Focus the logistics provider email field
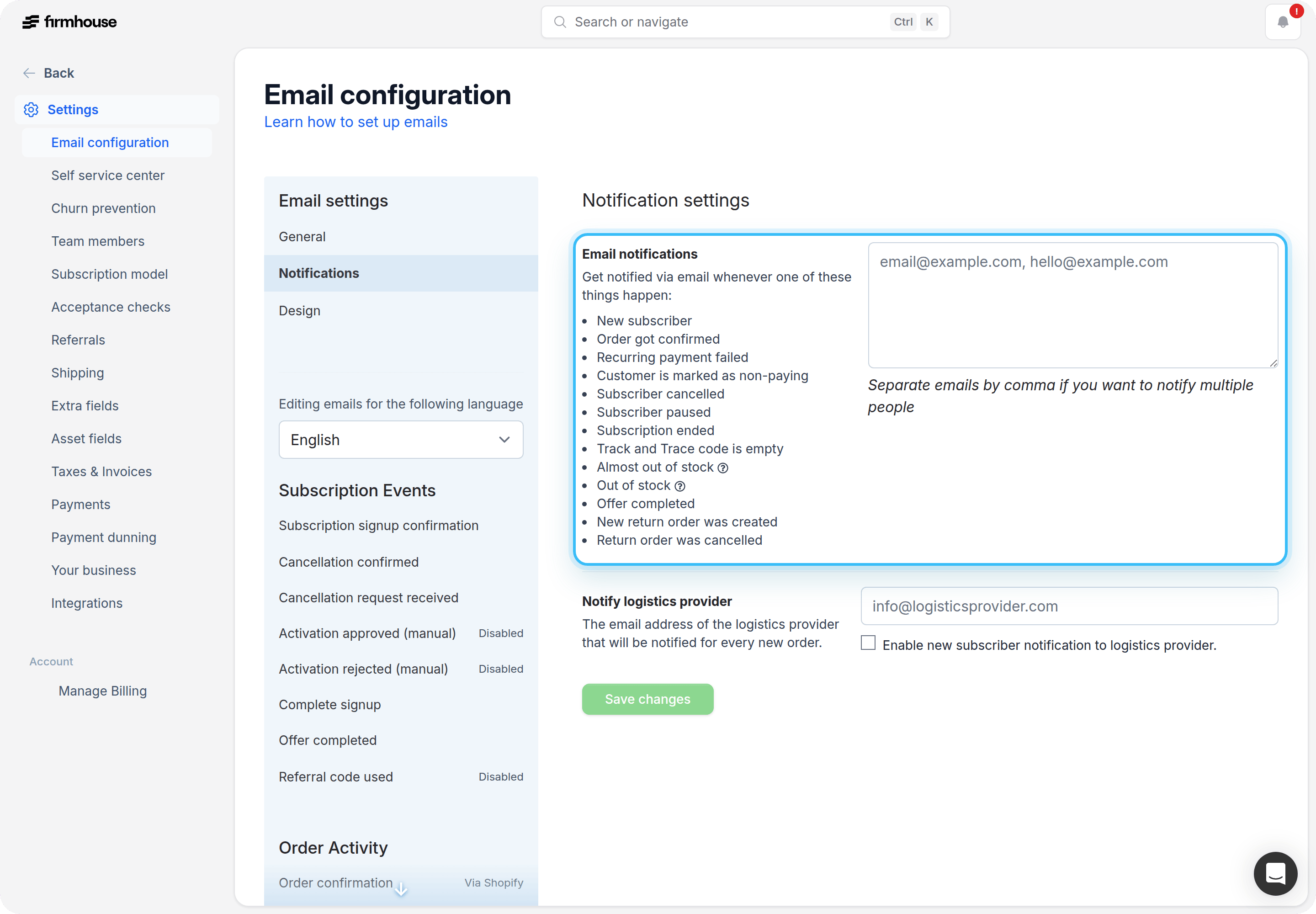This screenshot has width=1316, height=914. [x=1069, y=606]
